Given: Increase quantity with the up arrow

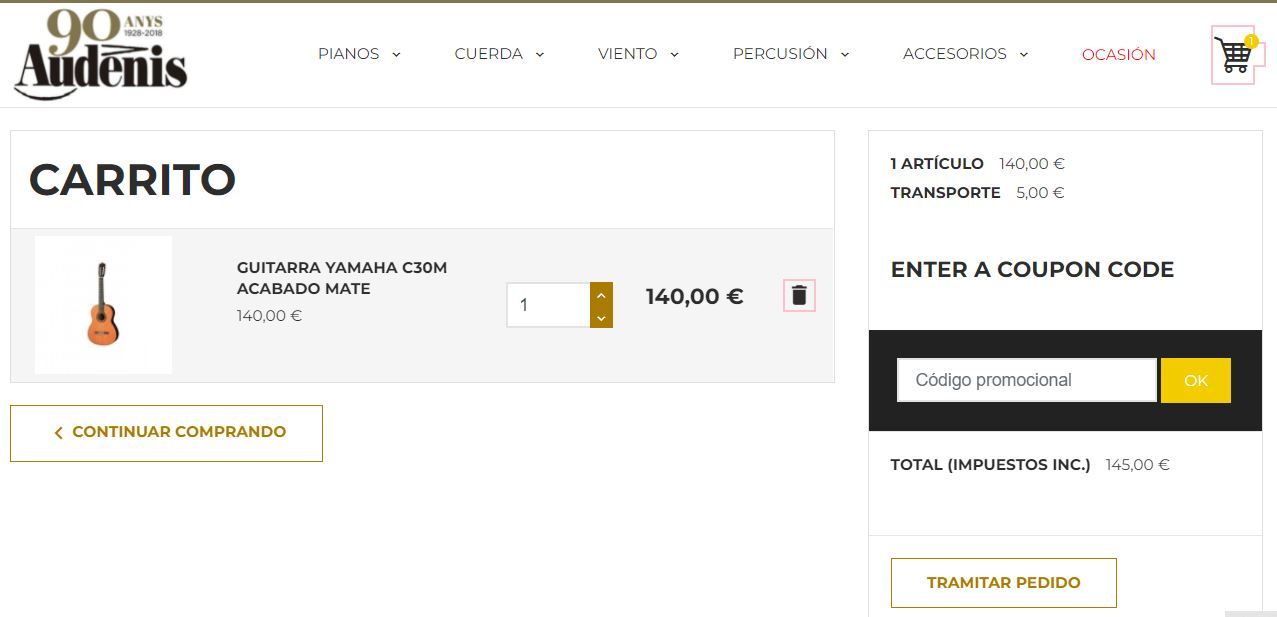Looking at the screenshot, I should [601, 295].
